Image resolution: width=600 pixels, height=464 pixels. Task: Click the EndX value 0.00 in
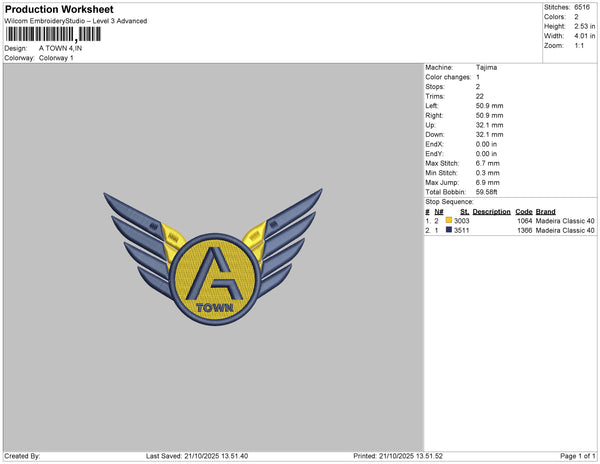[486, 144]
